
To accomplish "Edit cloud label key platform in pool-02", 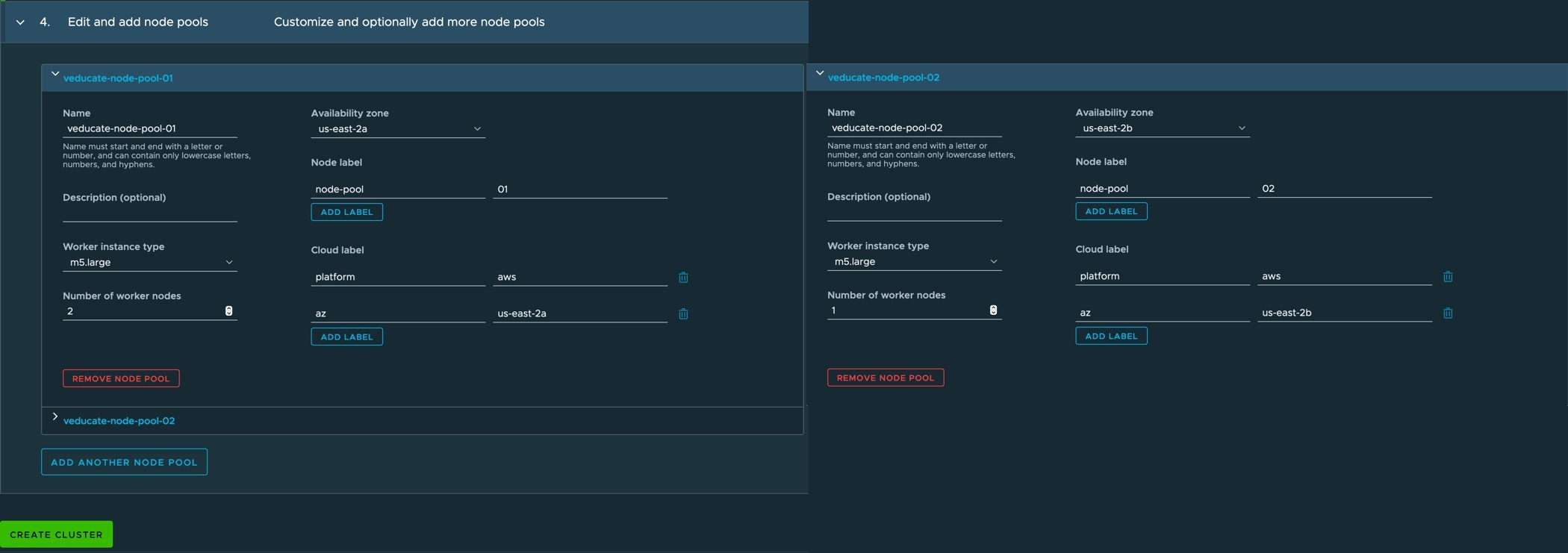I will pos(1163,276).
